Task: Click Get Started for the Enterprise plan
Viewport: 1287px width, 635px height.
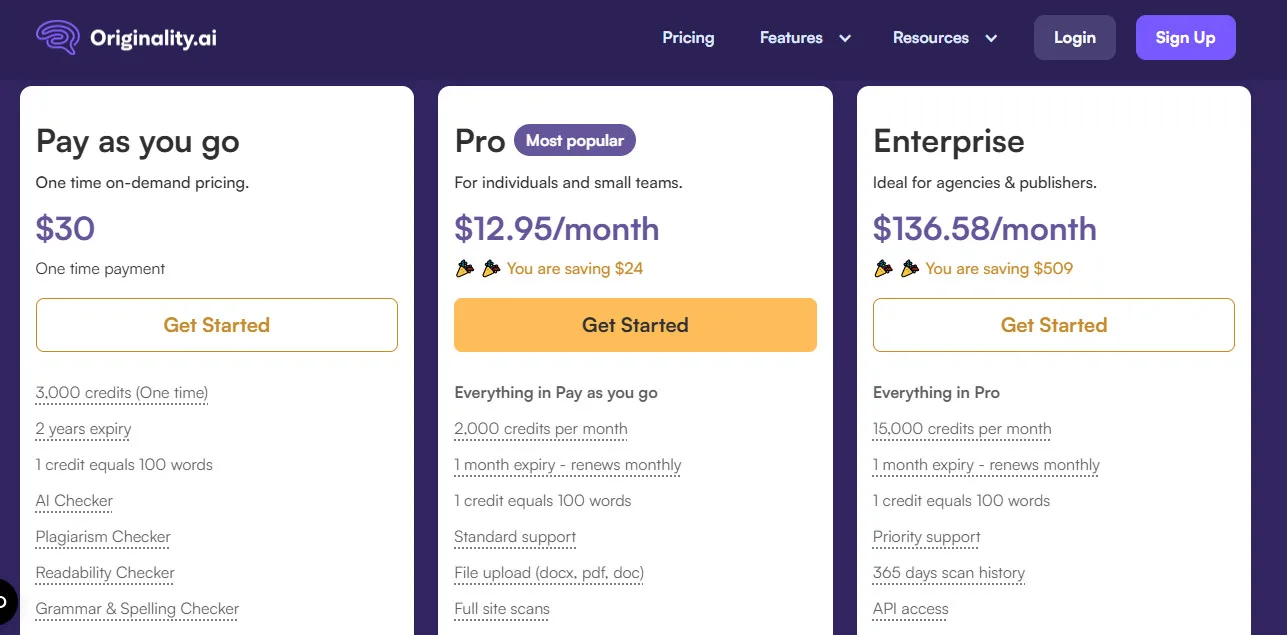Action: (1053, 325)
